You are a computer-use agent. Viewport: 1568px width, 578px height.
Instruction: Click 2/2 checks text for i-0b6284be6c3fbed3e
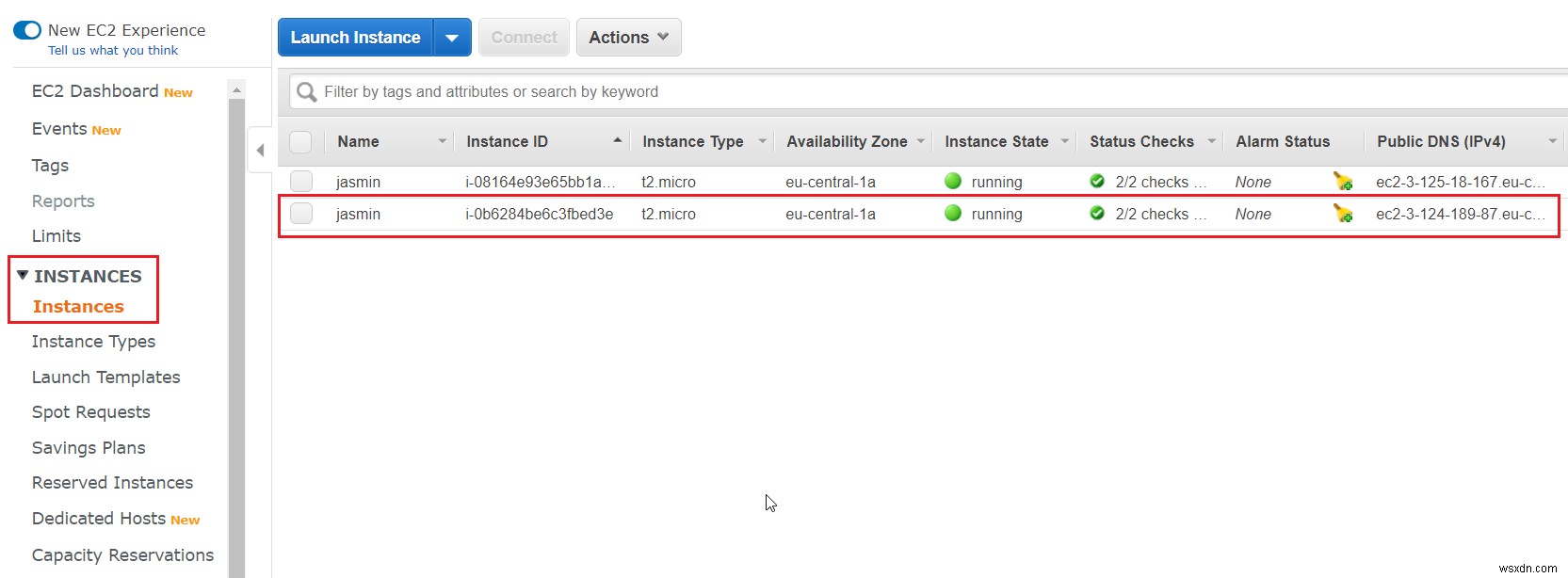(x=1160, y=214)
